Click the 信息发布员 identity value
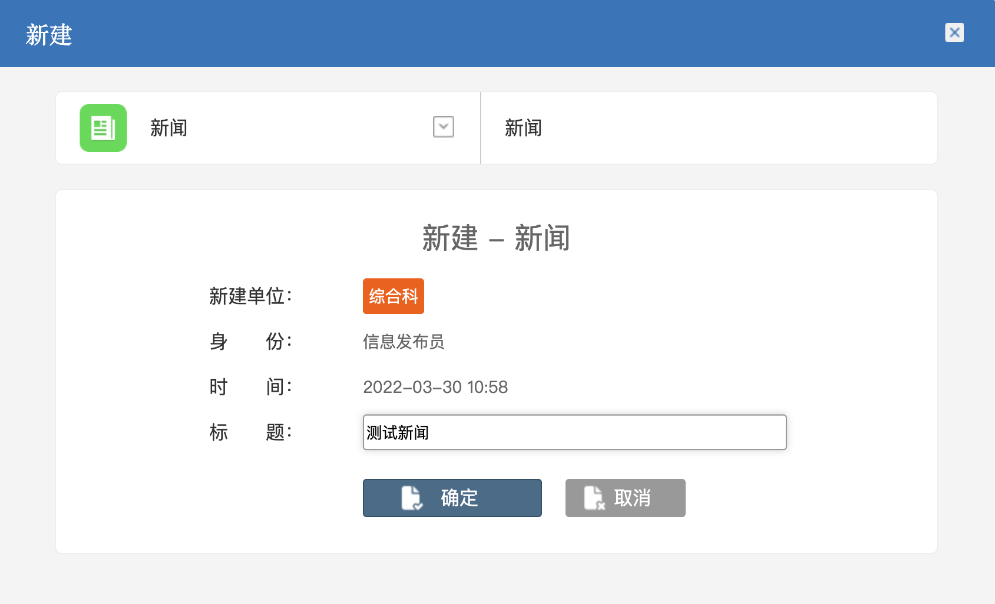995x604 pixels. click(403, 342)
